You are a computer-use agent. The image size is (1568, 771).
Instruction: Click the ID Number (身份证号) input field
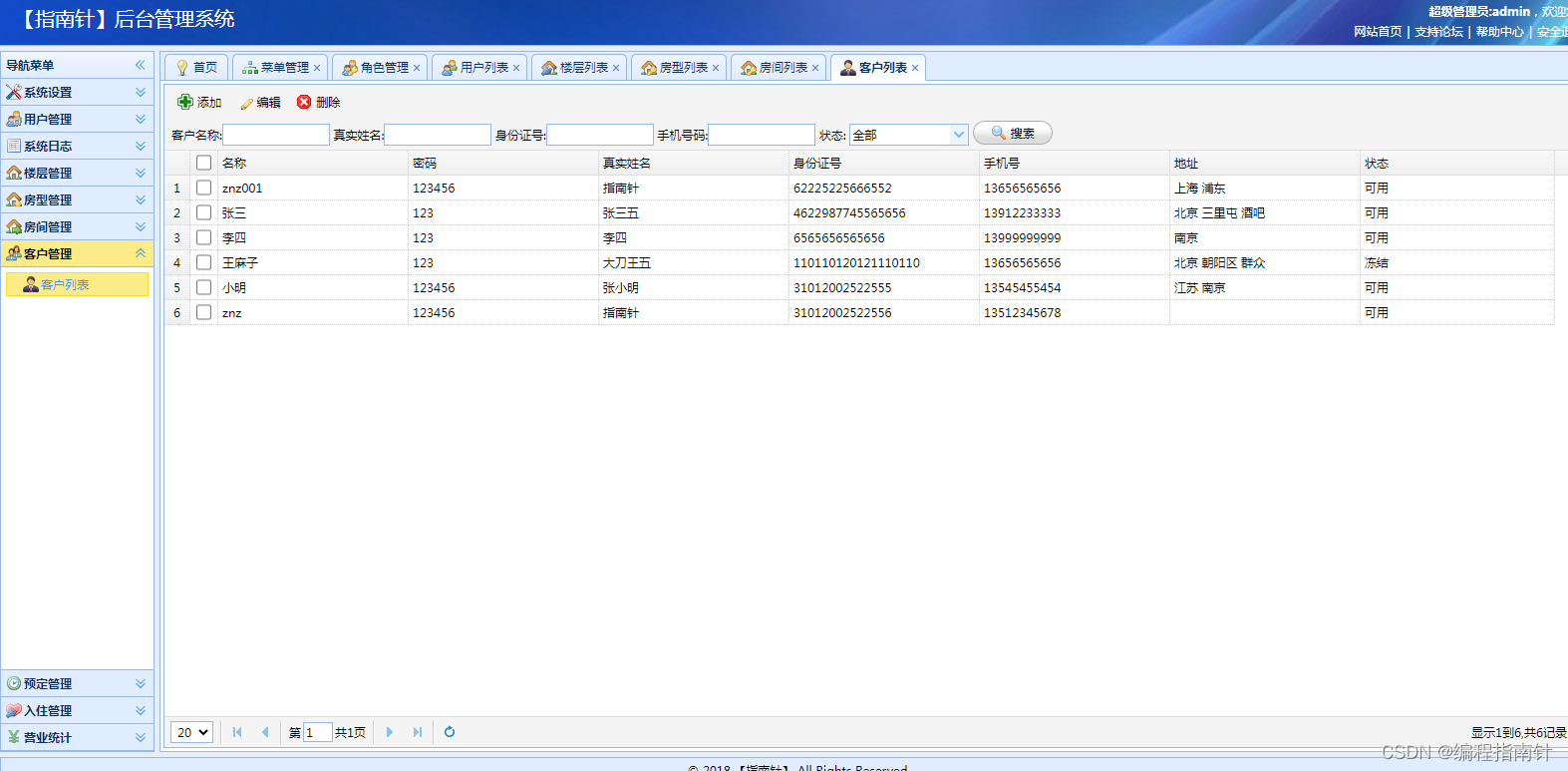point(600,135)
